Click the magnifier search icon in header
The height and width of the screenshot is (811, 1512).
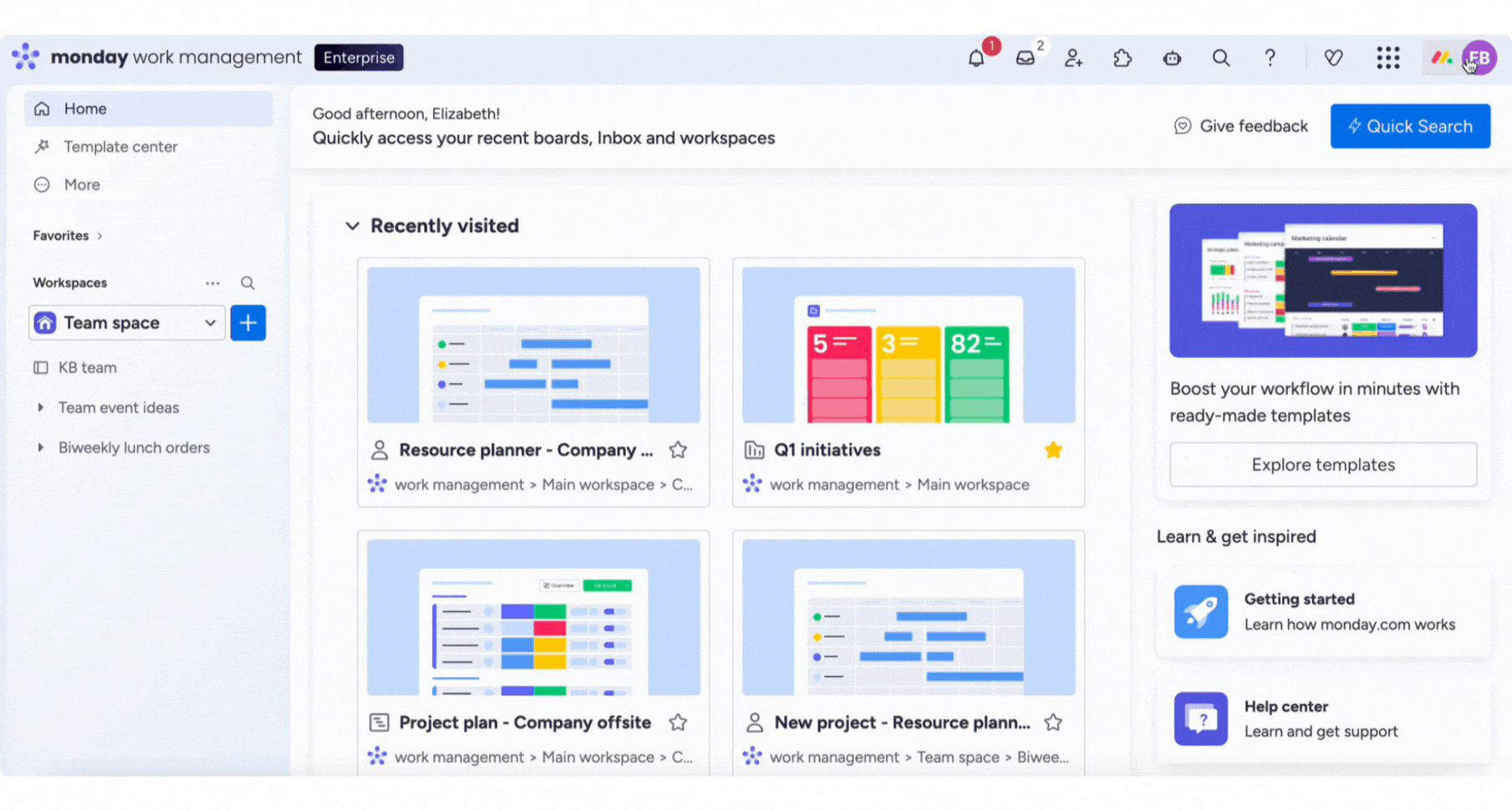(1221, 58)
